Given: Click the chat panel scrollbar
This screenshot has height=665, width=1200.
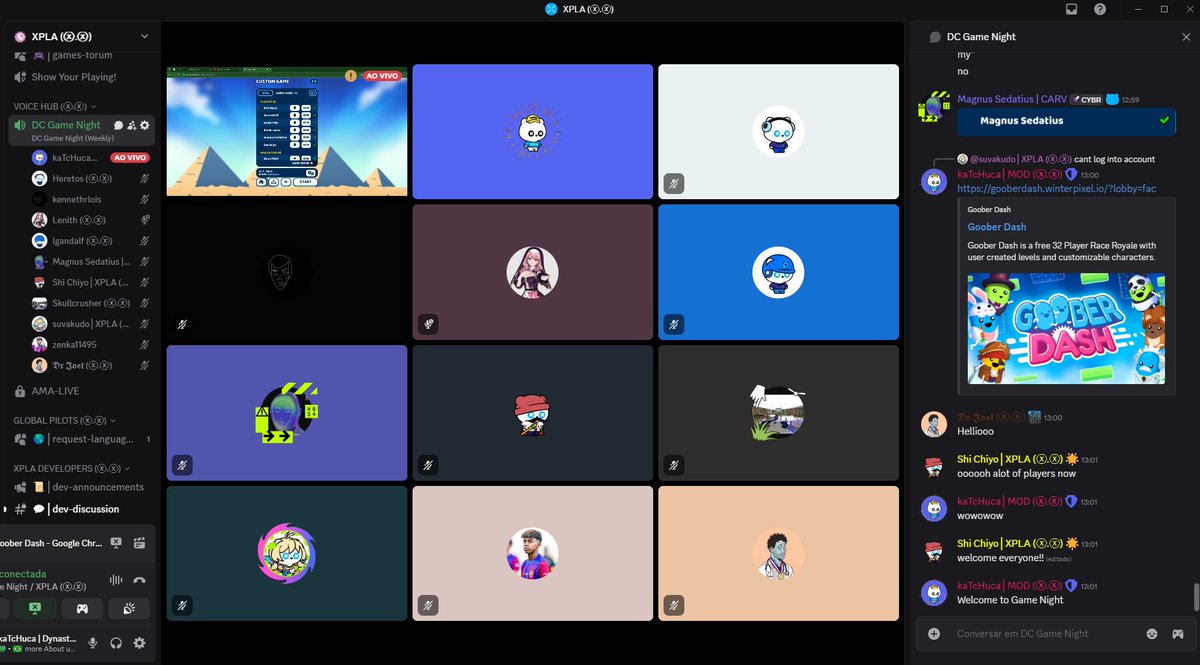Looking at the screenshot, I should (1195, 596).
